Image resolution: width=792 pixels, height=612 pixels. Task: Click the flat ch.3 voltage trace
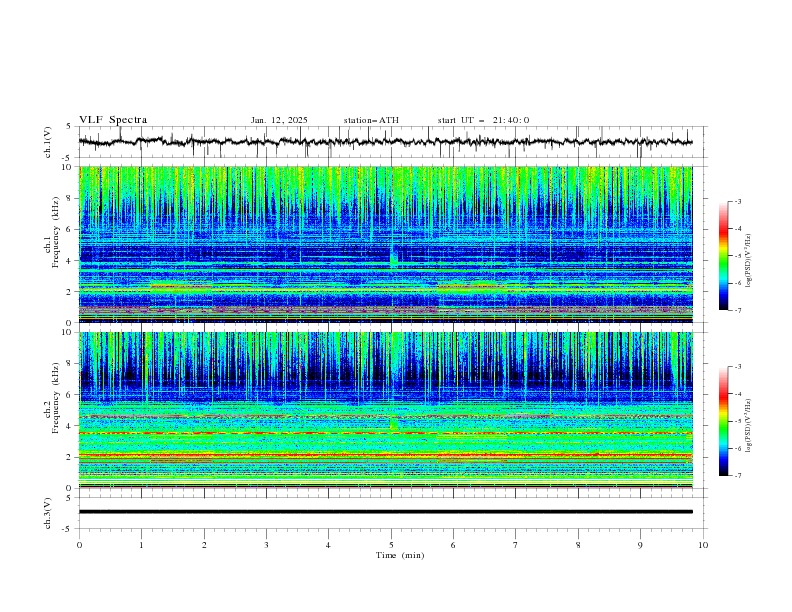pos(385,512)
